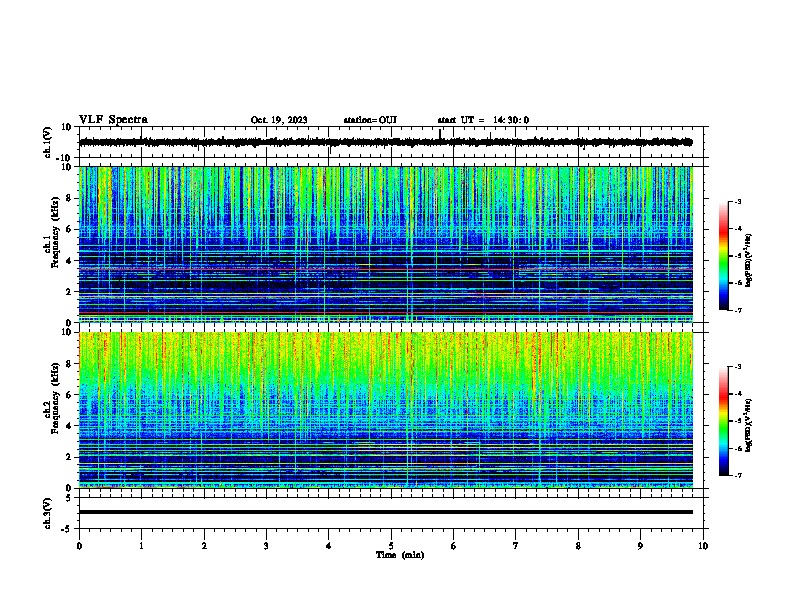Screen dimensions: 792x612
Task: Click the log(PSD) label beside ch.2 color bar
Action: (x=749, y=425)
